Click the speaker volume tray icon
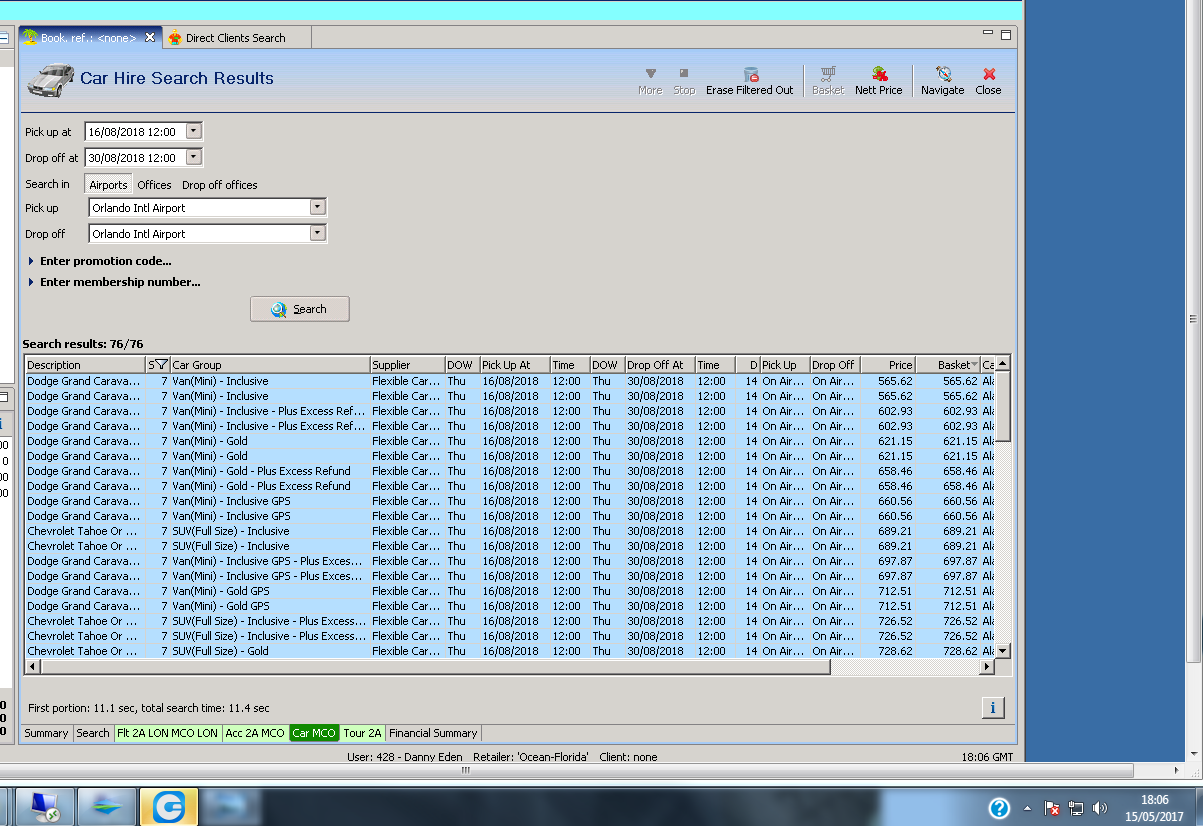 click(x=1100, y=808)
